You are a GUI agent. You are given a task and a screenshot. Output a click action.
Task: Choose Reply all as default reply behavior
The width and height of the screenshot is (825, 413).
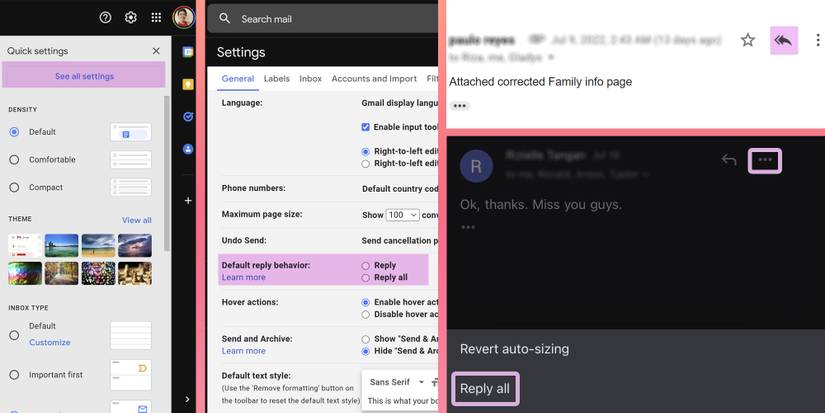coord(366,278)
